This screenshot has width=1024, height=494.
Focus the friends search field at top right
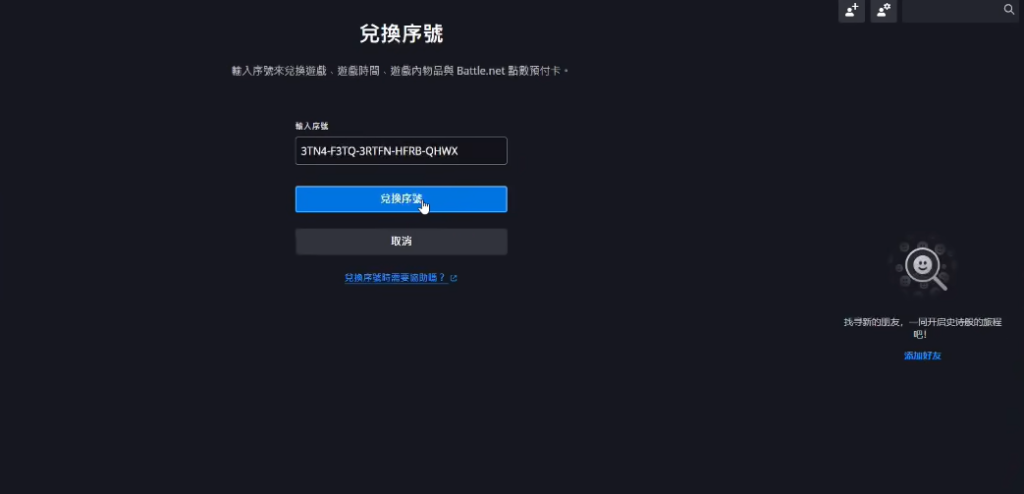[x=960, y=10]
